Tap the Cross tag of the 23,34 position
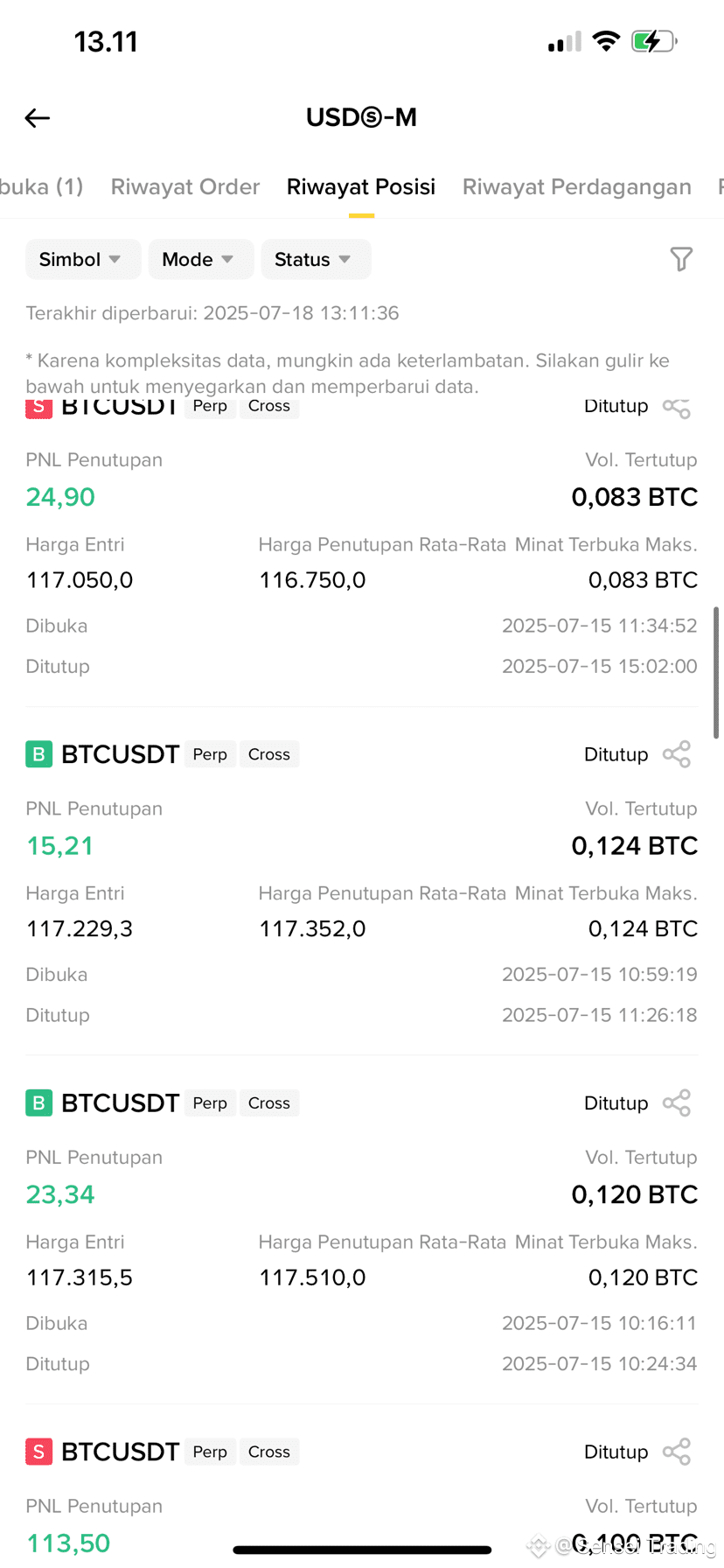Screen dimensions: 724x1568 269,1103
